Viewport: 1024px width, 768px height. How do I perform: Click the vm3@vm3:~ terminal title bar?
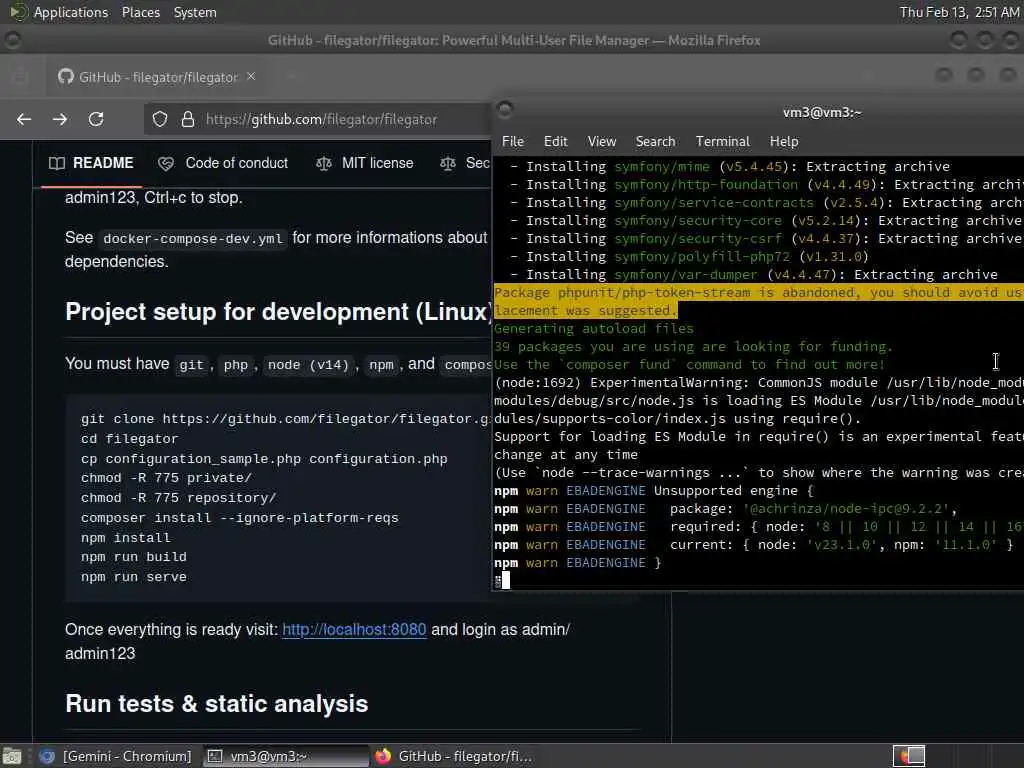tap(822, 112)
